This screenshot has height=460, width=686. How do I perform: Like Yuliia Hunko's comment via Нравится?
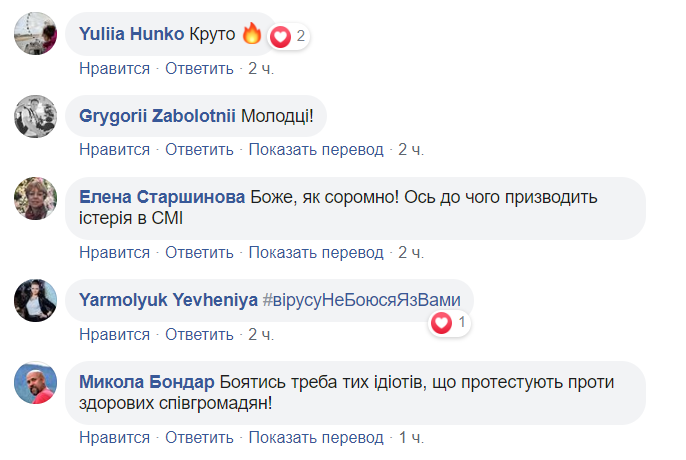click(114, 68)
